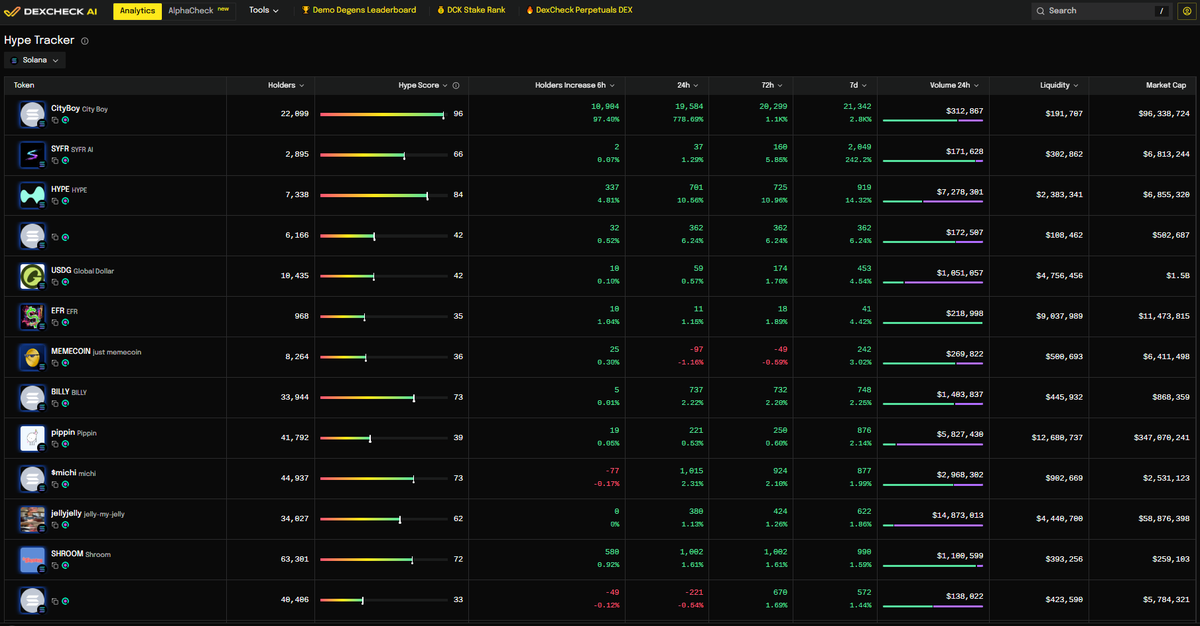Switch to the AlphaCheck tab
This screenshot has width=1200, height=626.
pos(199,10)
